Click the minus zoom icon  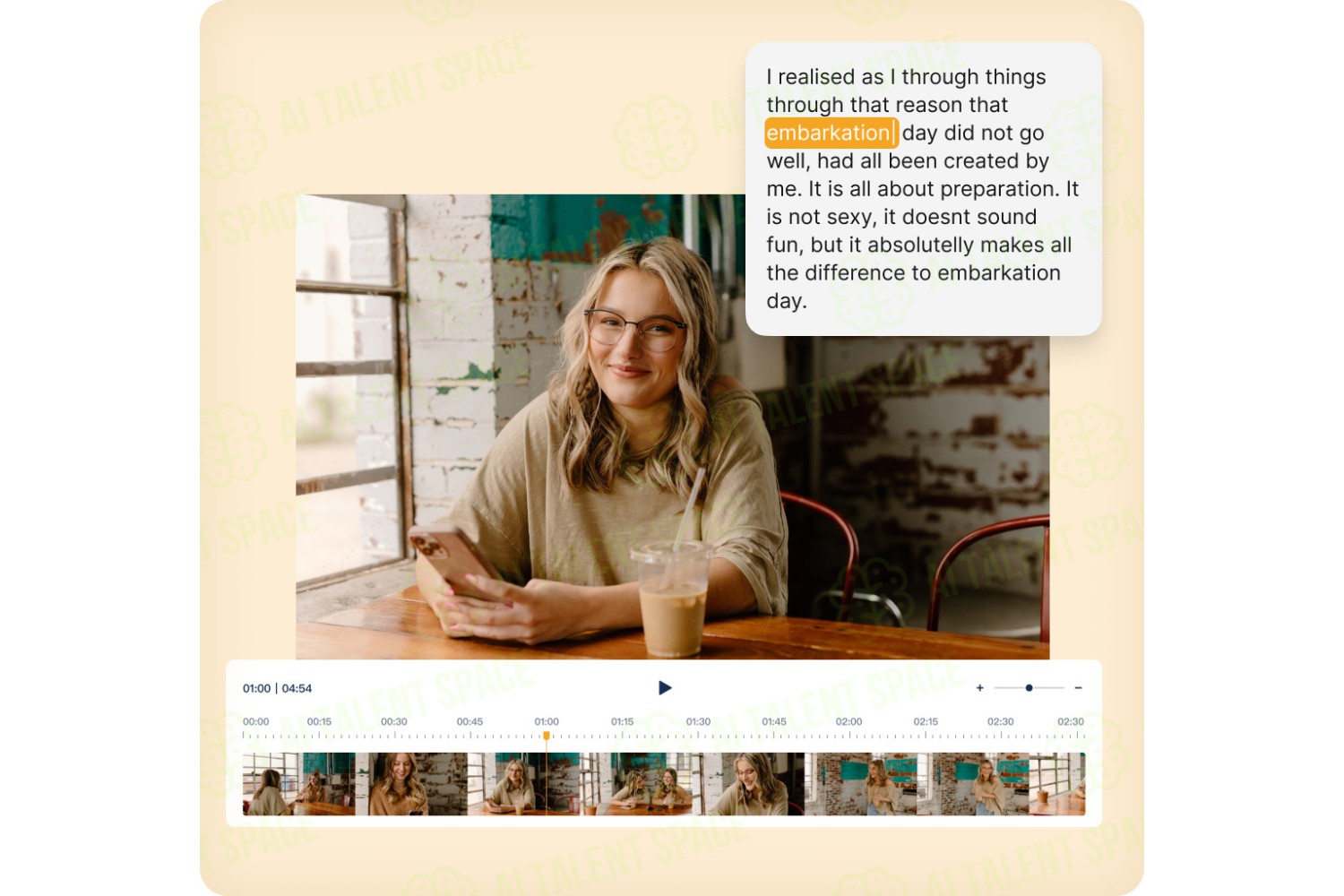1078,688
